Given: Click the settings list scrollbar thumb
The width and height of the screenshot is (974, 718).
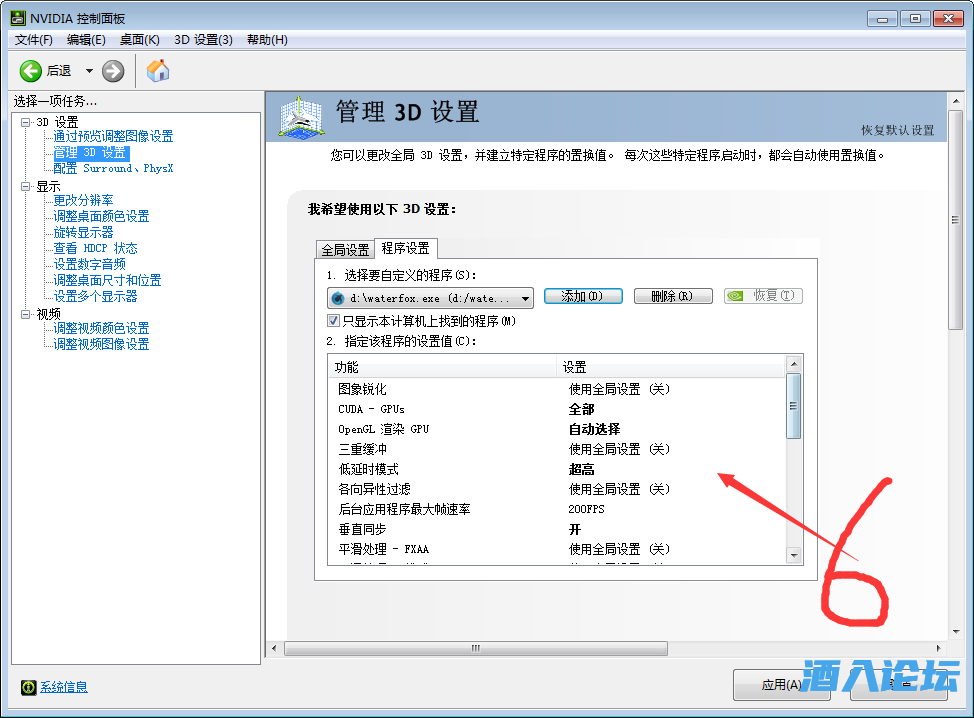Looking at the screenshot, I should click(793, 406).
